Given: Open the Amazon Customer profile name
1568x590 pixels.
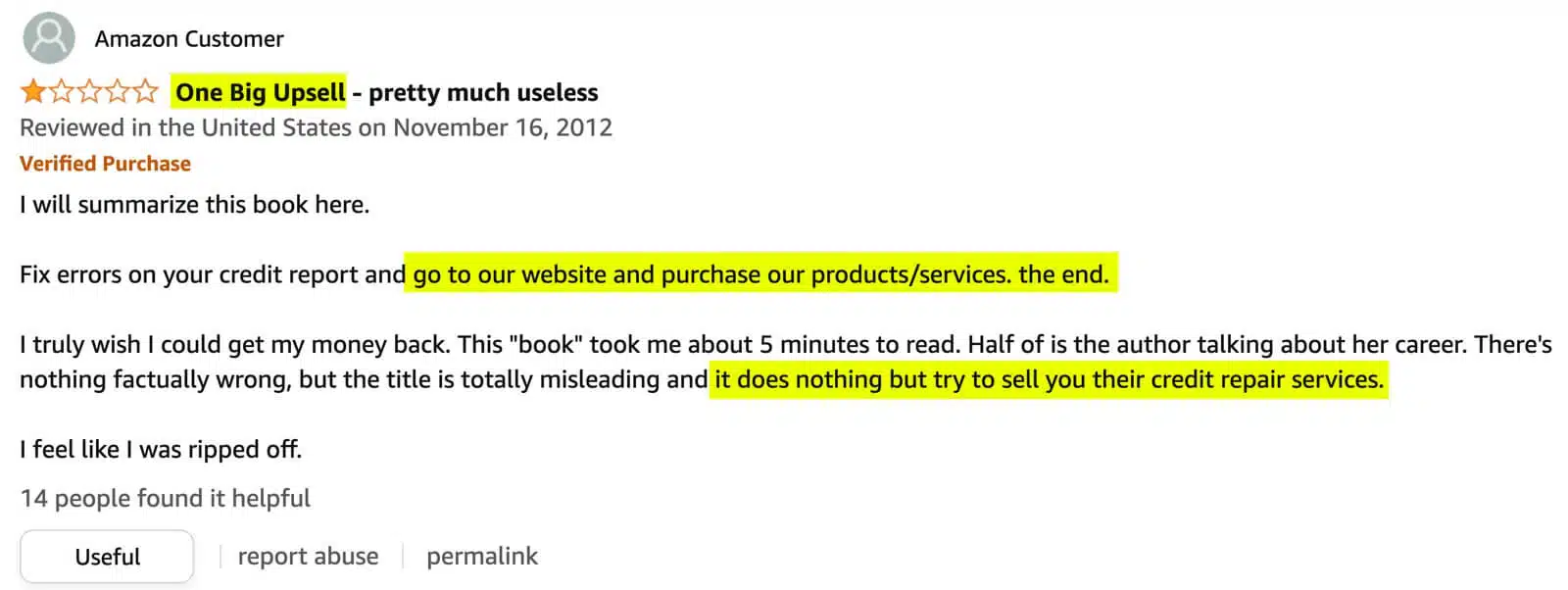Looking at the screenshot, I should (x=189, y=39).
